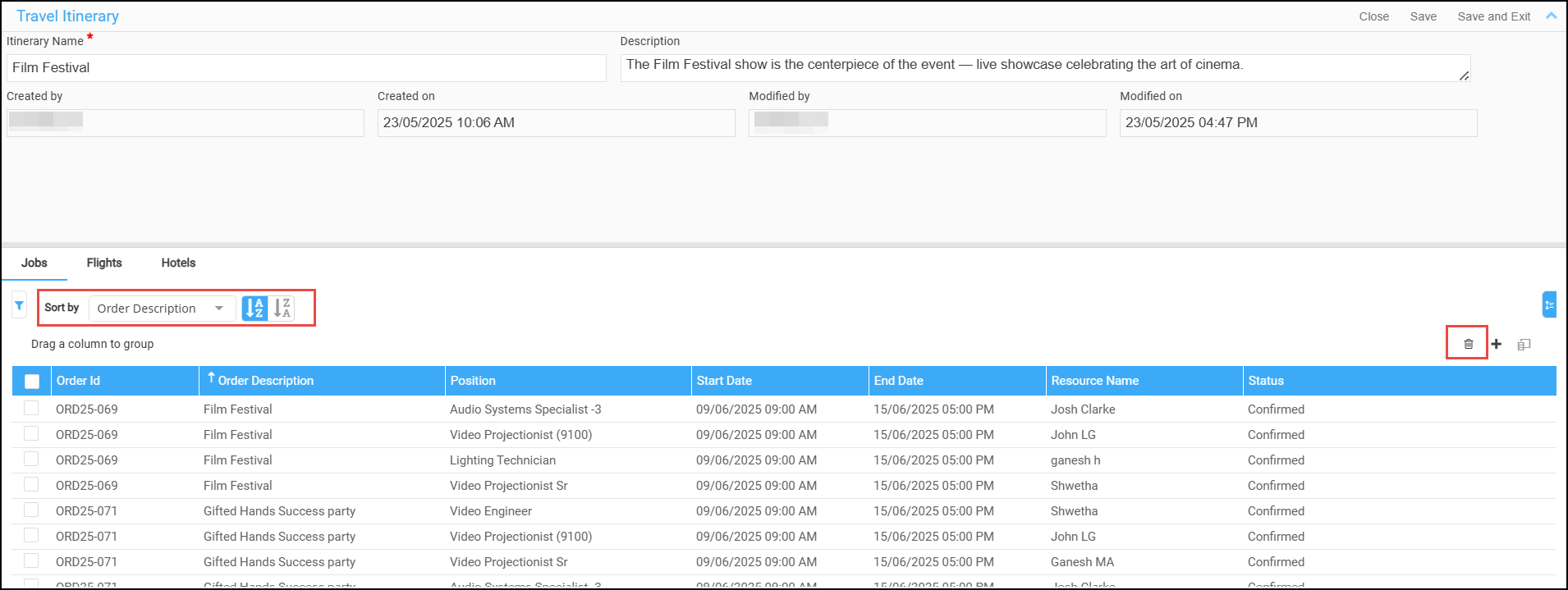
Task: Select checkbox for Video Engineer row
Action: click(31, 510)
